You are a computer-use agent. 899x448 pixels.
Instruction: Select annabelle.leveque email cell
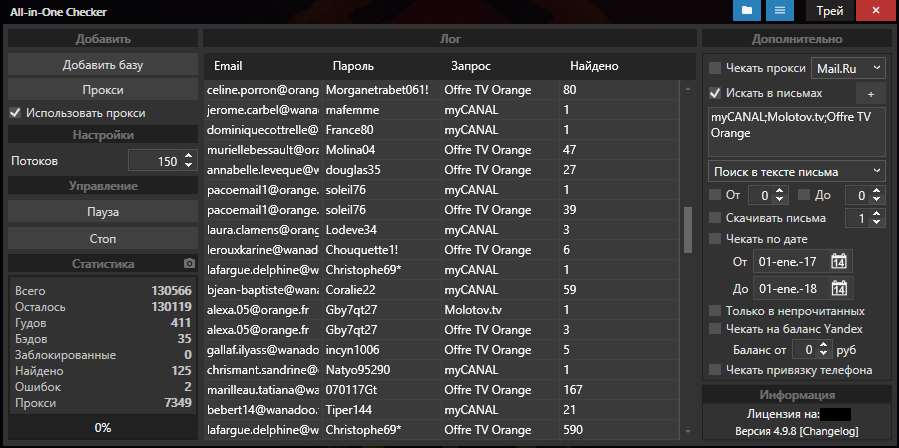[x=263, y=170]
